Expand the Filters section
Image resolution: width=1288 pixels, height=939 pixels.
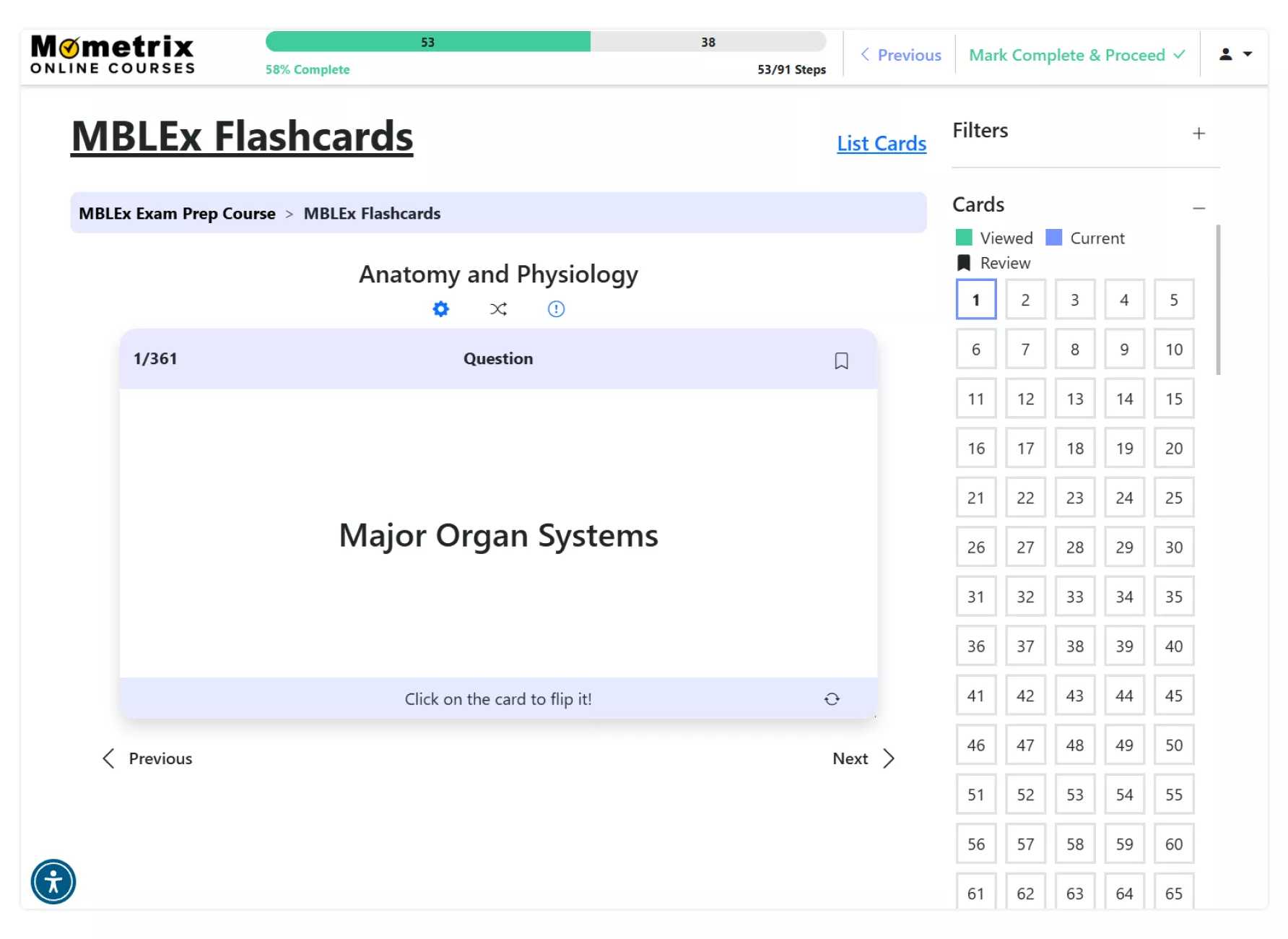1198,134
